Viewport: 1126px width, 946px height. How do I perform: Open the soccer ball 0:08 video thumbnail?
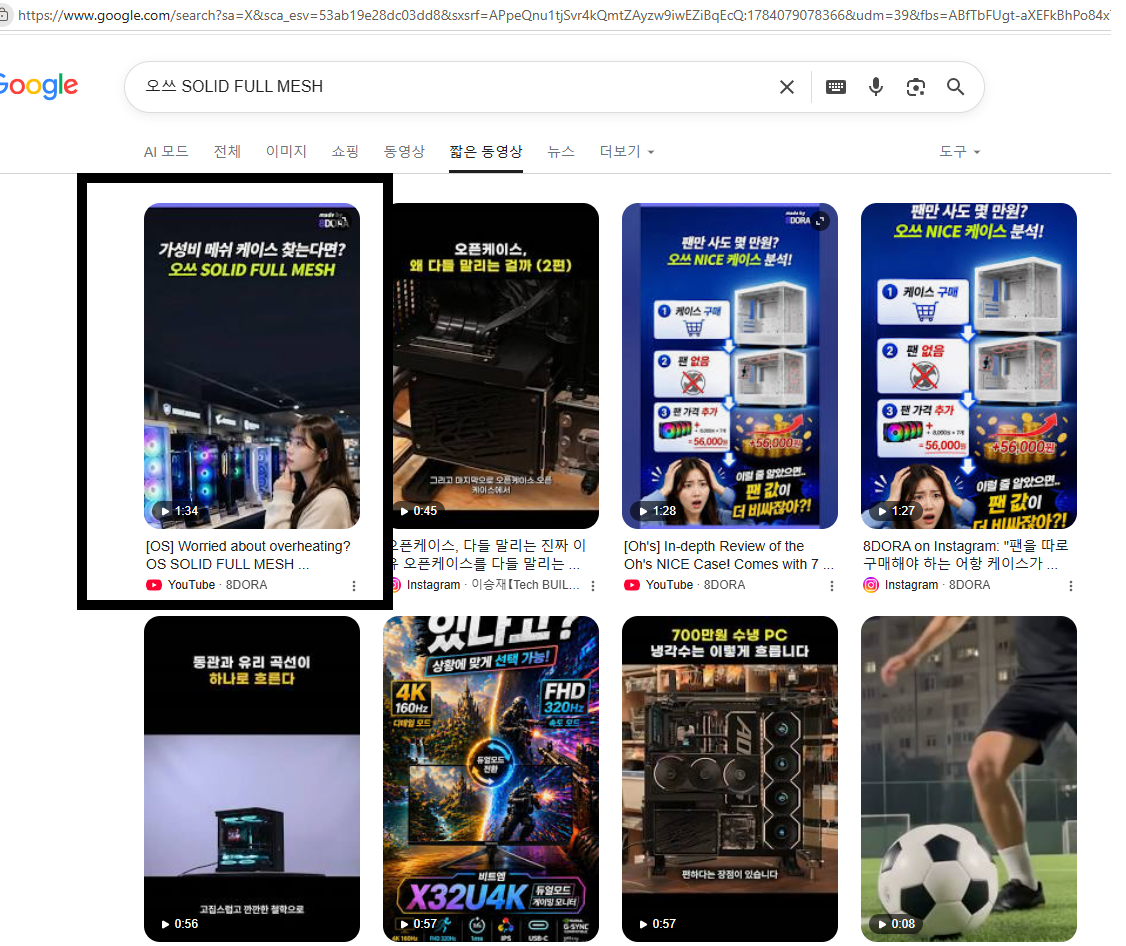pyautogui.click(x=969, y=779)
